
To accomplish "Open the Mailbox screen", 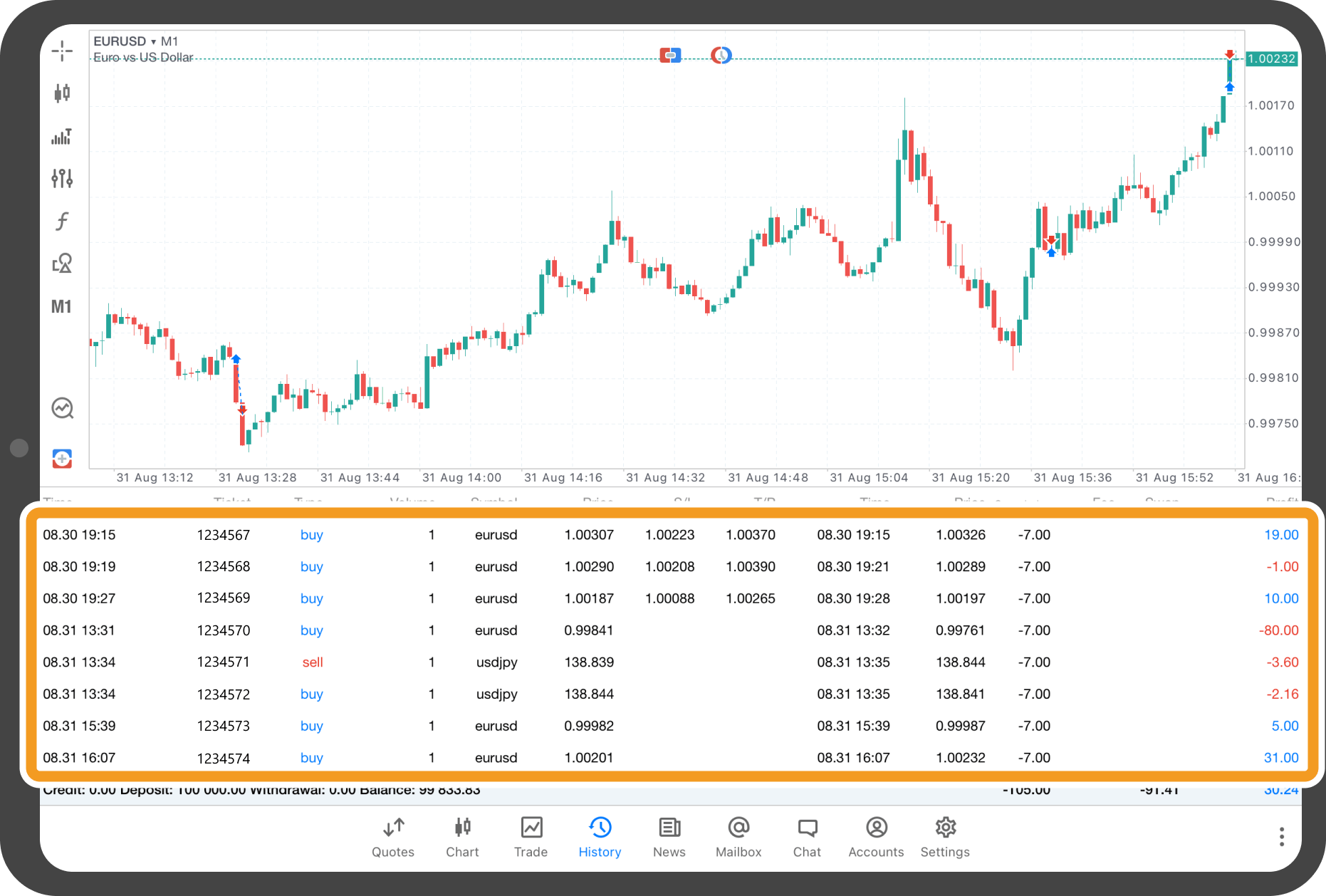I will 738,837.
